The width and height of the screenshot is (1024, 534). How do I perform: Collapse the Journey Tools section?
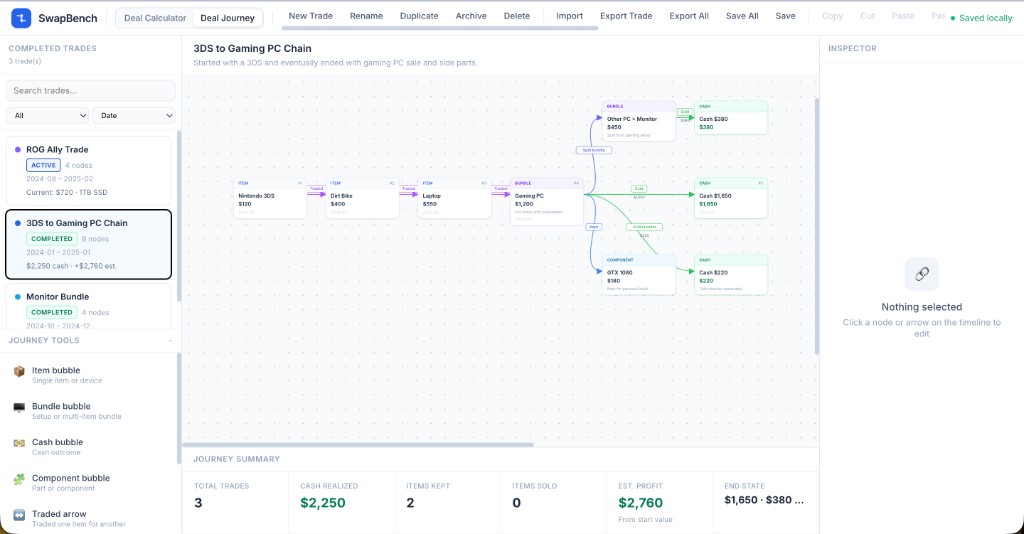[x=170, y=340]
